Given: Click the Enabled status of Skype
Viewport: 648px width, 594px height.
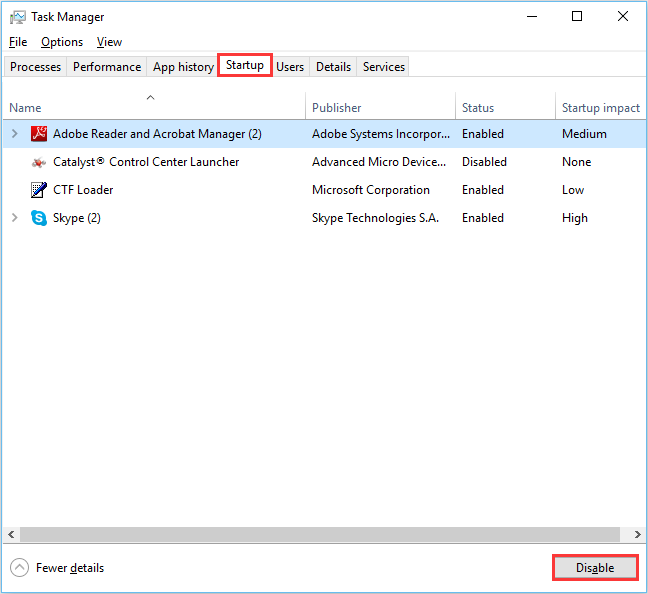Looking at the screenshot, I should click(x=483, y=218).
